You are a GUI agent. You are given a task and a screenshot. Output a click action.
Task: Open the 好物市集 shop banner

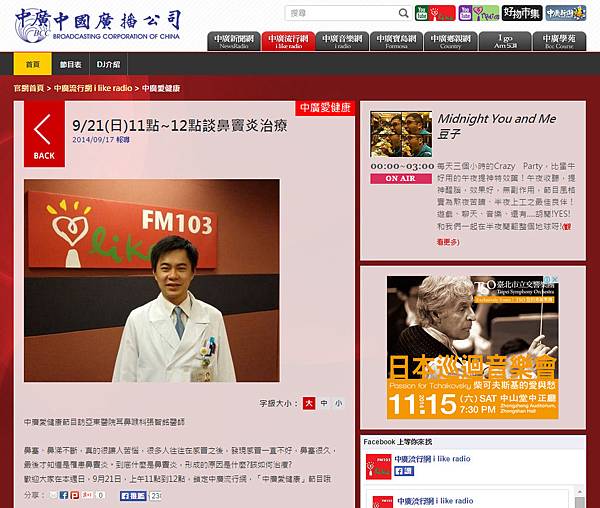coord(522,13)
